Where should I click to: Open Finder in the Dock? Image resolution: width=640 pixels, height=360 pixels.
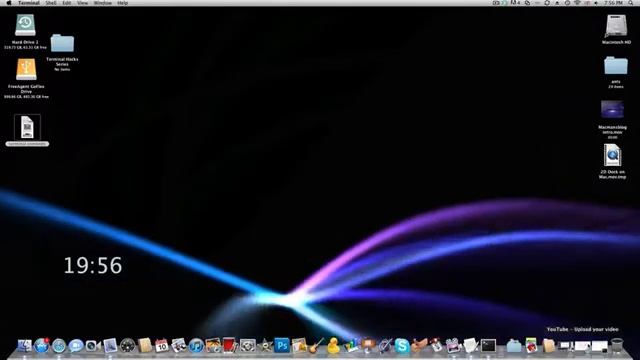[24, 346]
